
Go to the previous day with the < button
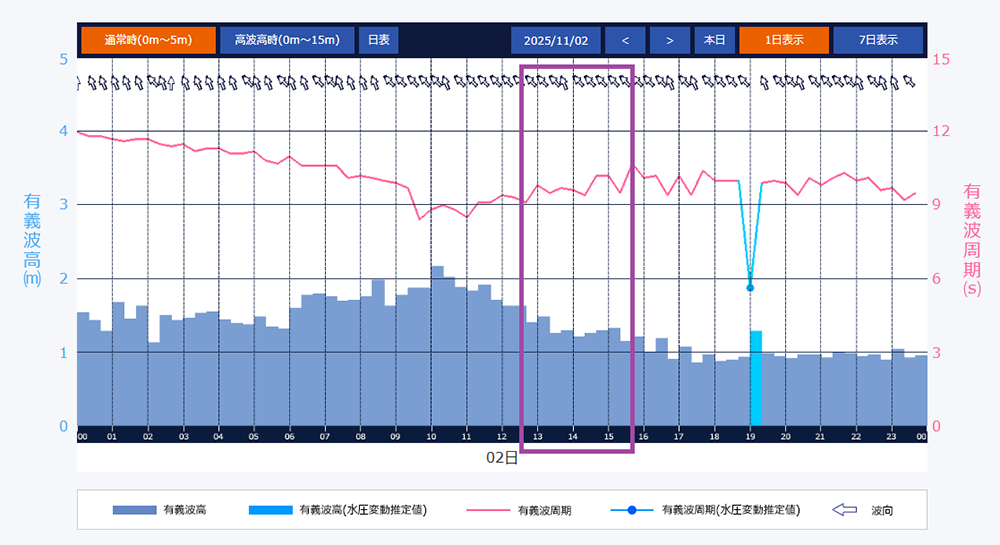coord(625,40)
